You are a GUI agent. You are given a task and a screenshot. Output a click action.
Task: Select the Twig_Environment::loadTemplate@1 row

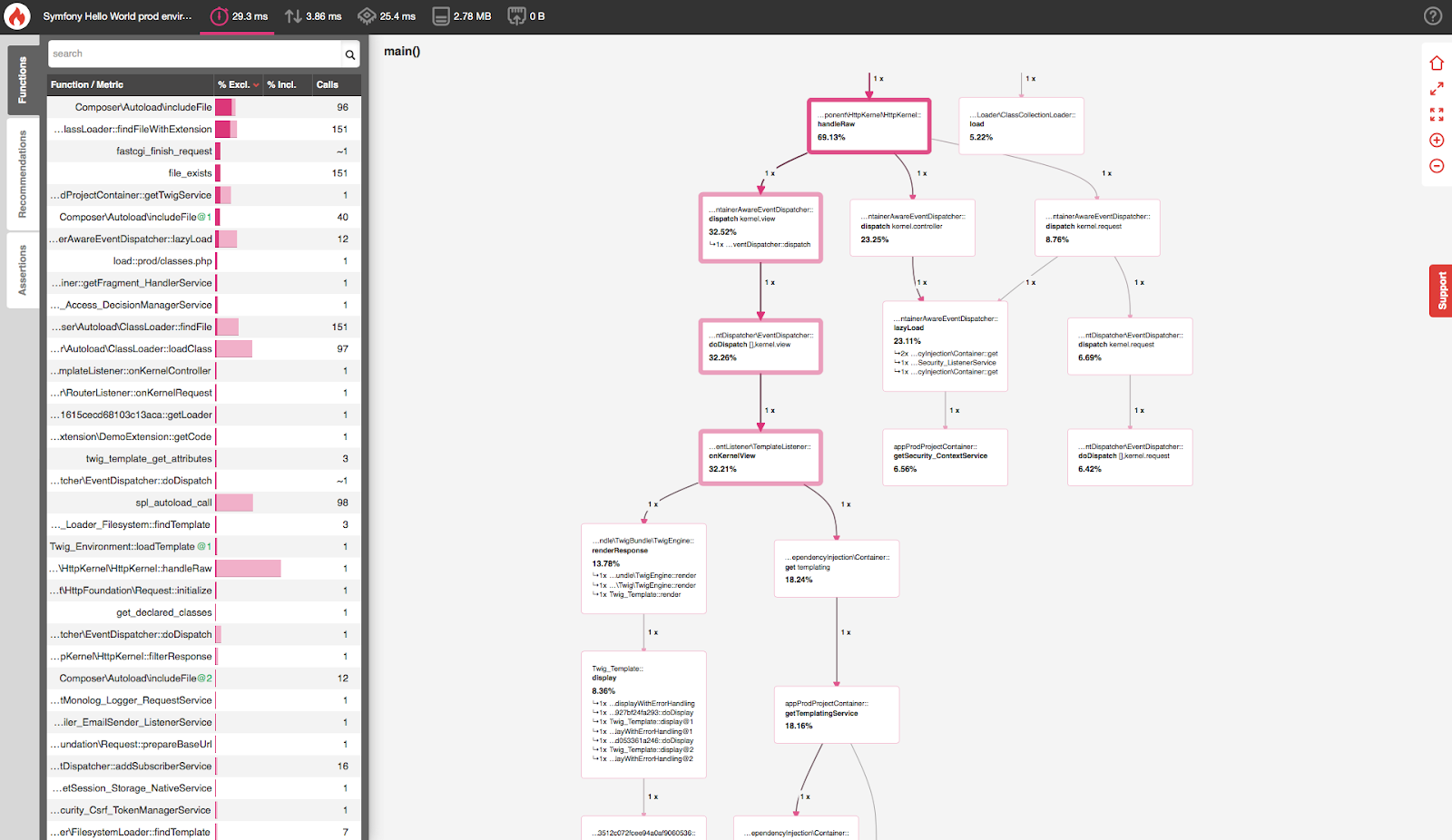click(x=204, y=547)
